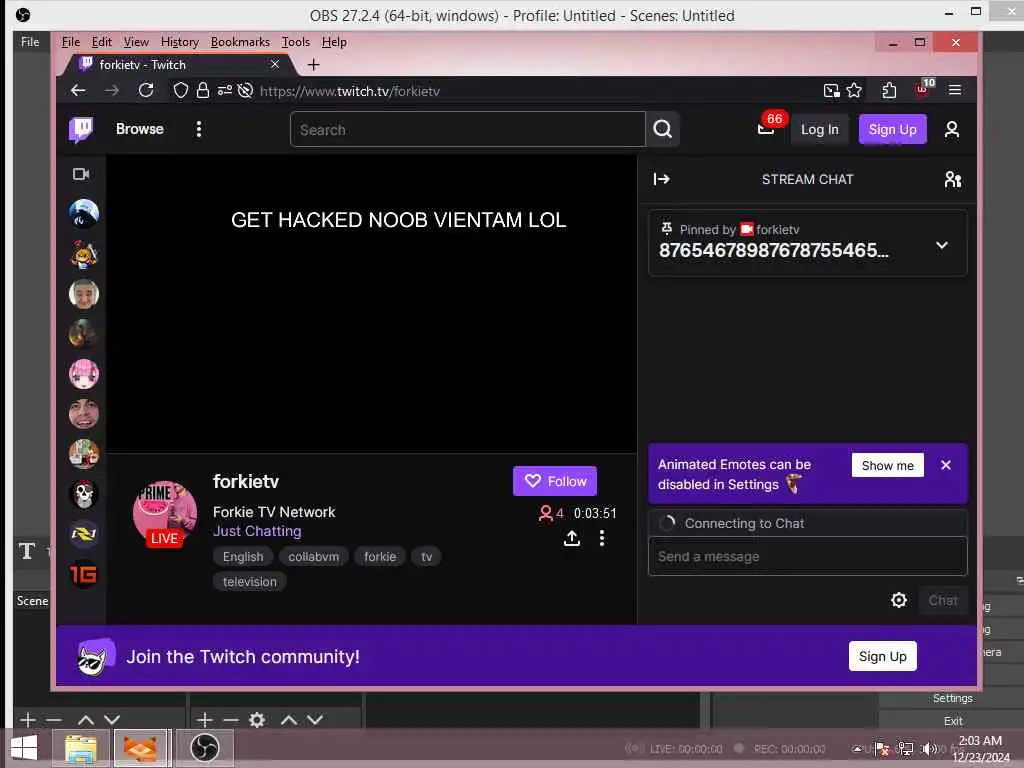Share the forkietv stream
Image resolution: width=1024 pixels, height=768 pixels.
[x=571, y=537]
